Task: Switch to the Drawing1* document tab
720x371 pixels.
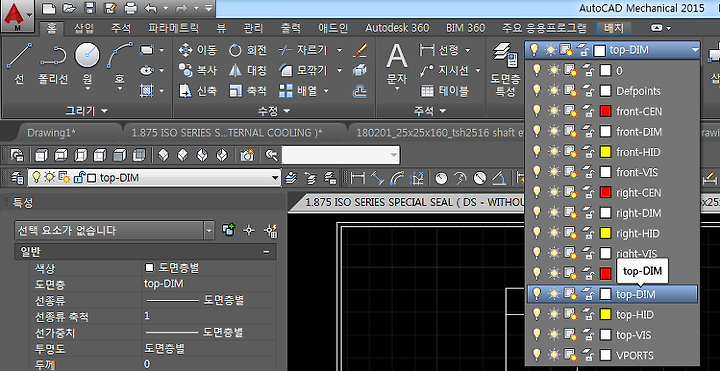Action: 51,133
